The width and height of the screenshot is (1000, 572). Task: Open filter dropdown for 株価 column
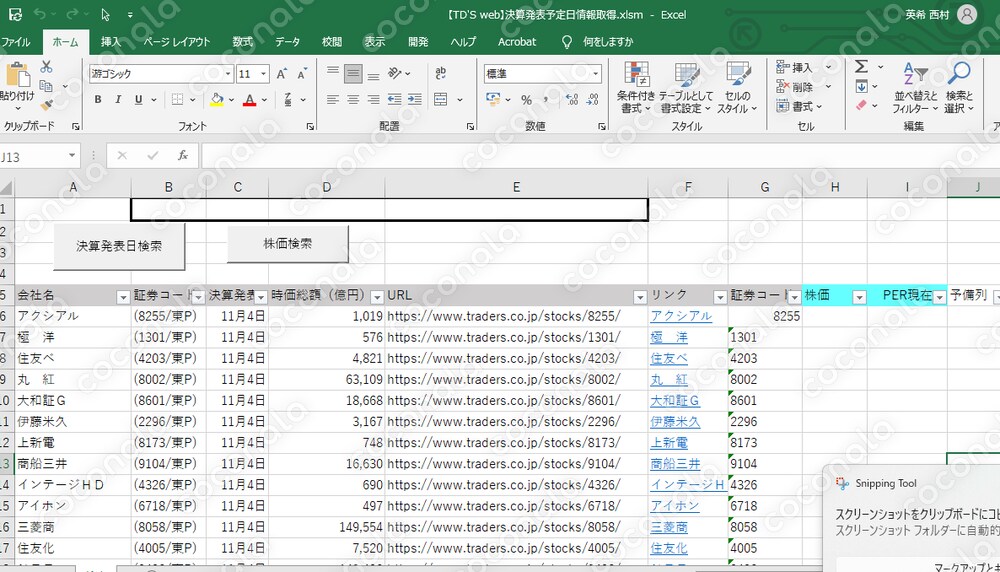click(859, 297)
